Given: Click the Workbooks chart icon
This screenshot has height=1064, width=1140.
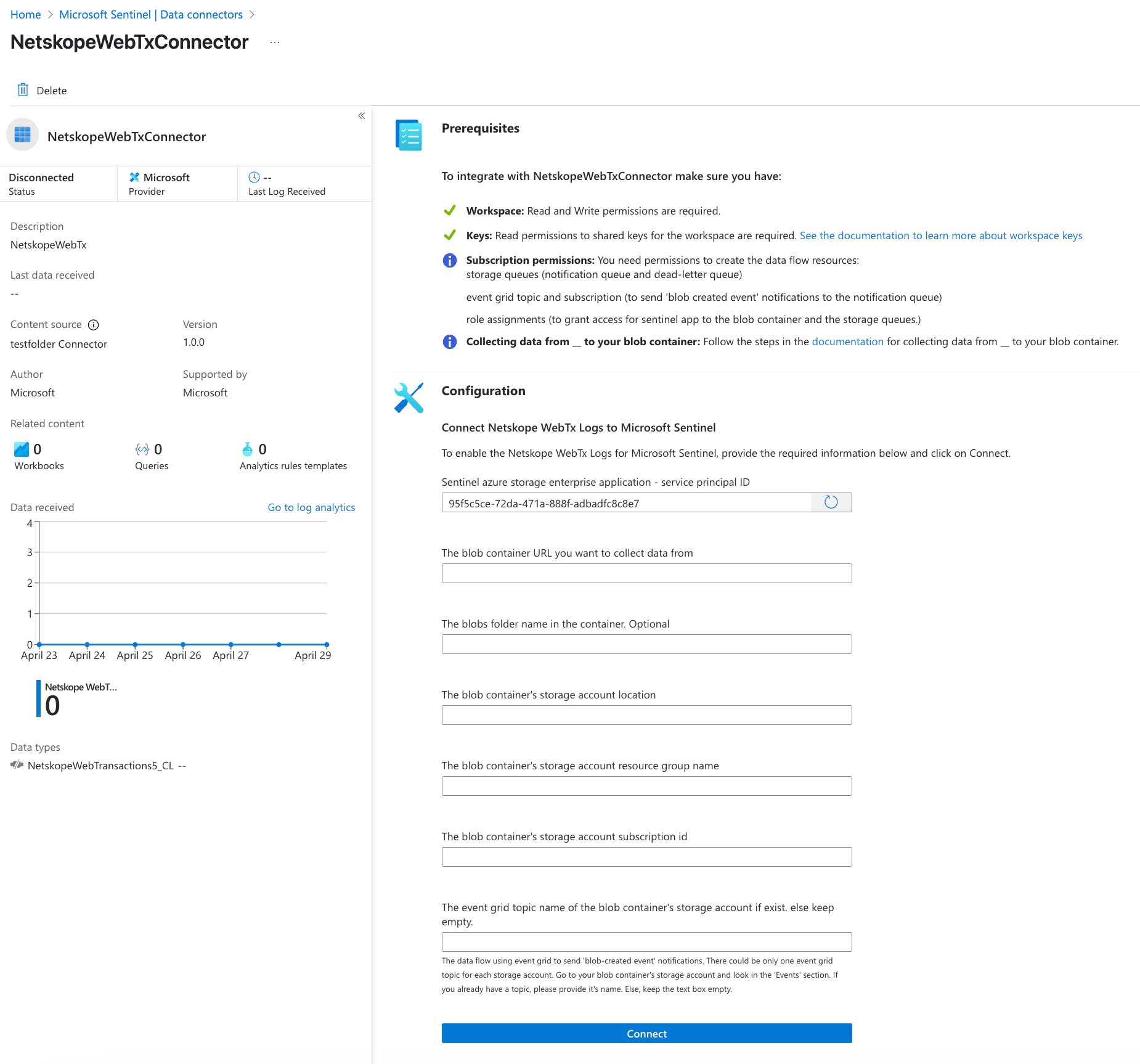Looking at the screenshot, I should coord(22,449).
